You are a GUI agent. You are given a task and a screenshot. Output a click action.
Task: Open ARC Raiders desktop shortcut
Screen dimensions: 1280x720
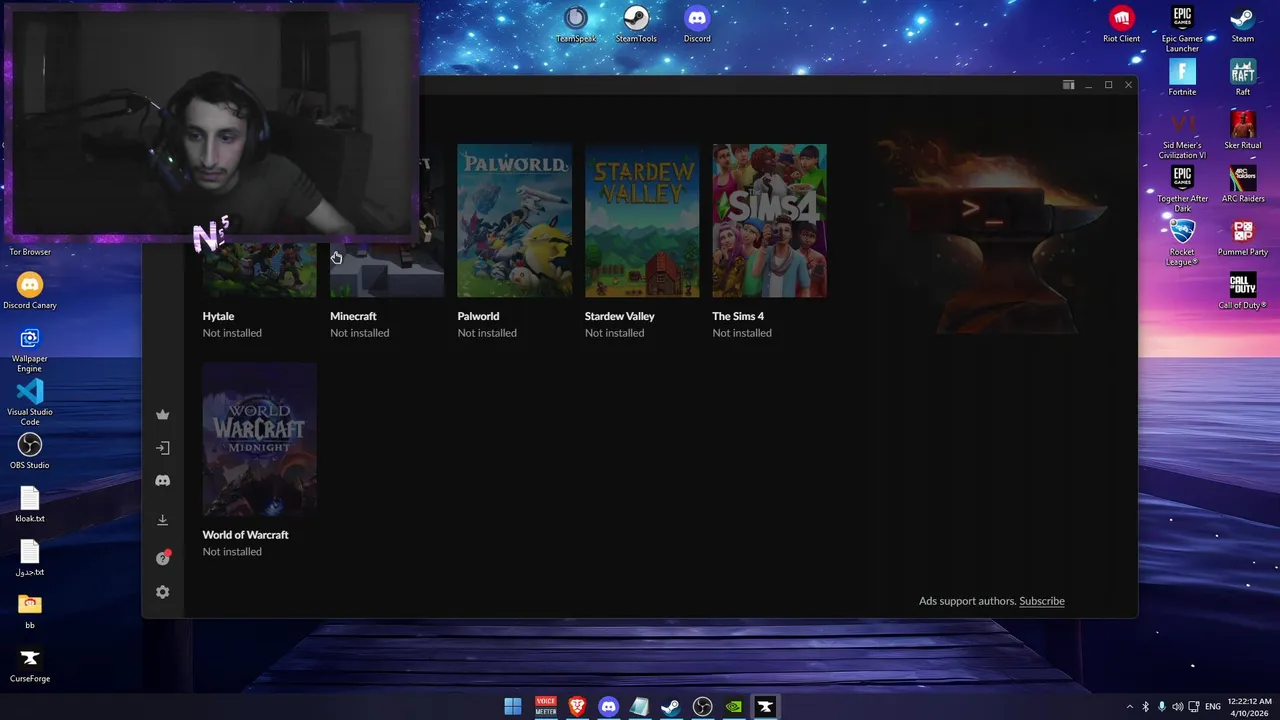coord(1243,183)
